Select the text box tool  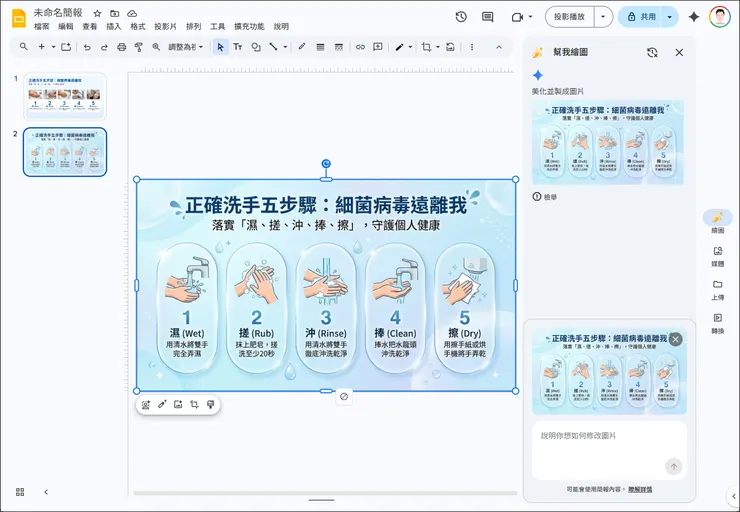[238, 47]
